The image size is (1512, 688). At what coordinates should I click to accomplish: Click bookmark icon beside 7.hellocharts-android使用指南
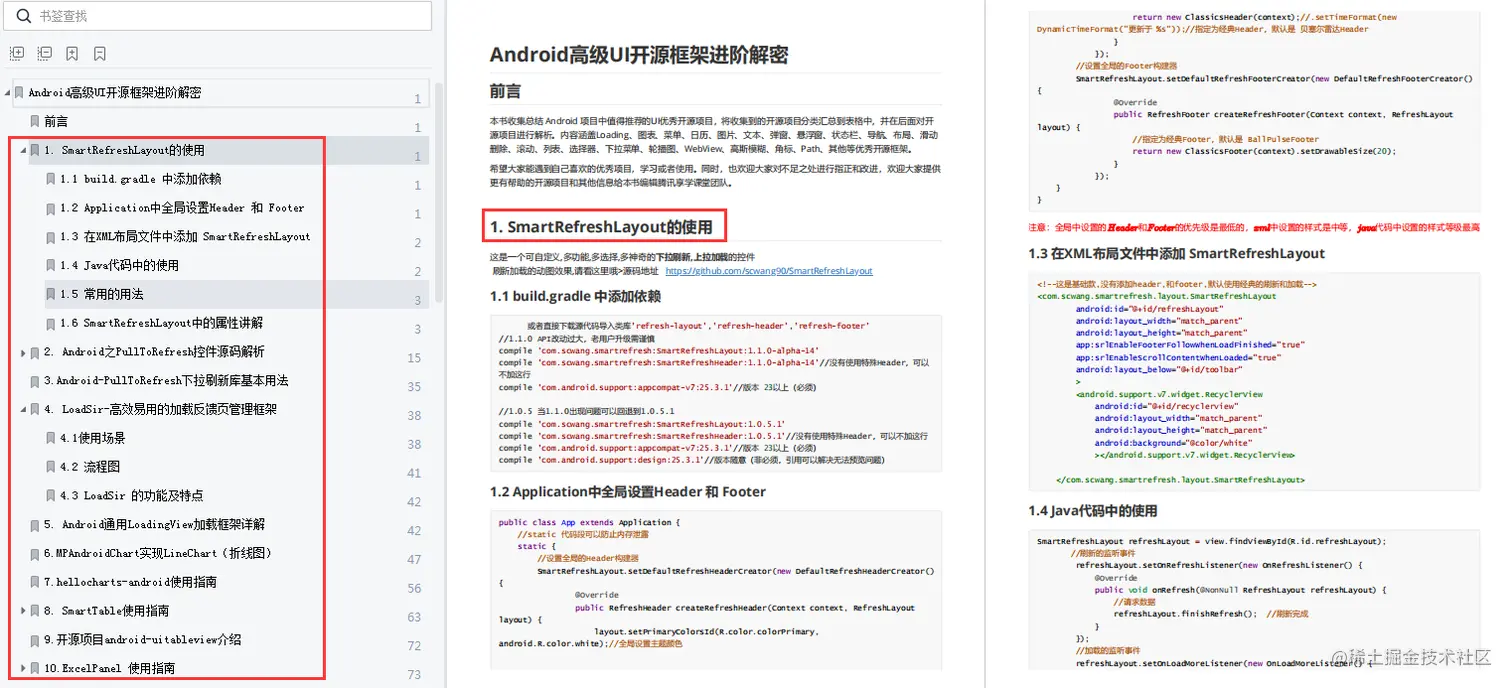click(35, 582)
